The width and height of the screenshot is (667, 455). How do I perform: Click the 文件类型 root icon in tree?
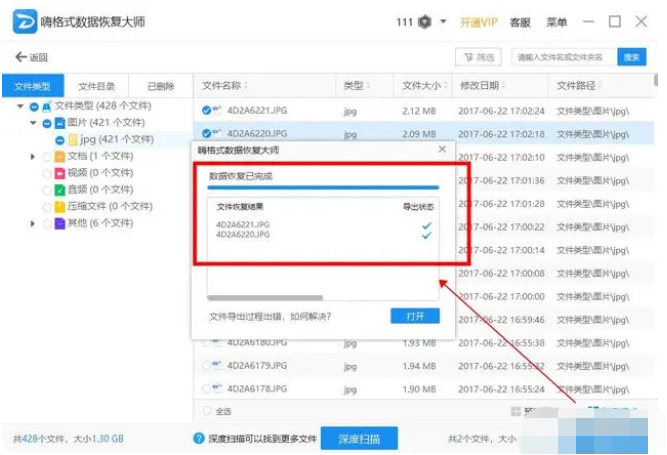(x=47, y=106)
